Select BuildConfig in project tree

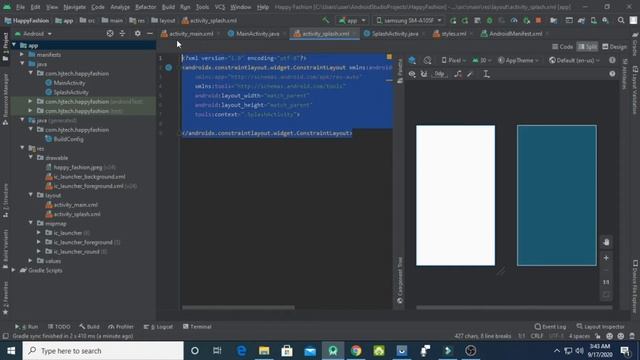tap(64, 139)
